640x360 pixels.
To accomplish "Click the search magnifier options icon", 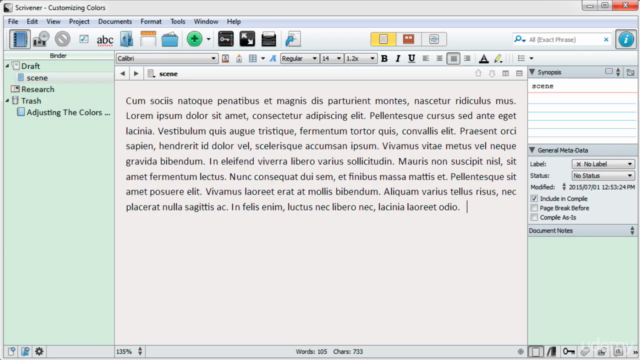I will pos(519,40).
